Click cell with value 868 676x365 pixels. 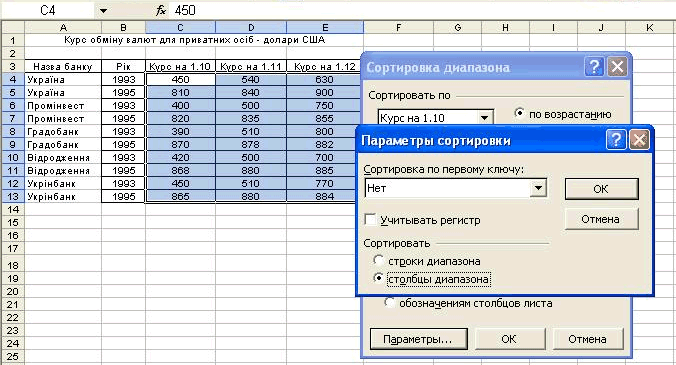180,171
